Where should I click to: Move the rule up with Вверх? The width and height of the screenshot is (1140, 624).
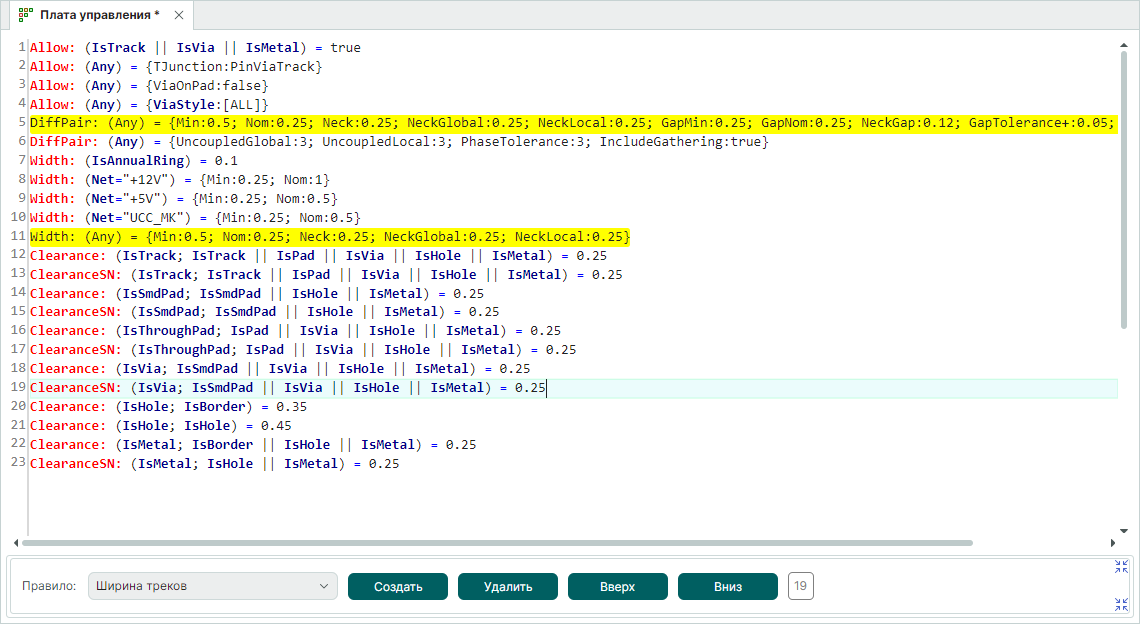[617, 587]
